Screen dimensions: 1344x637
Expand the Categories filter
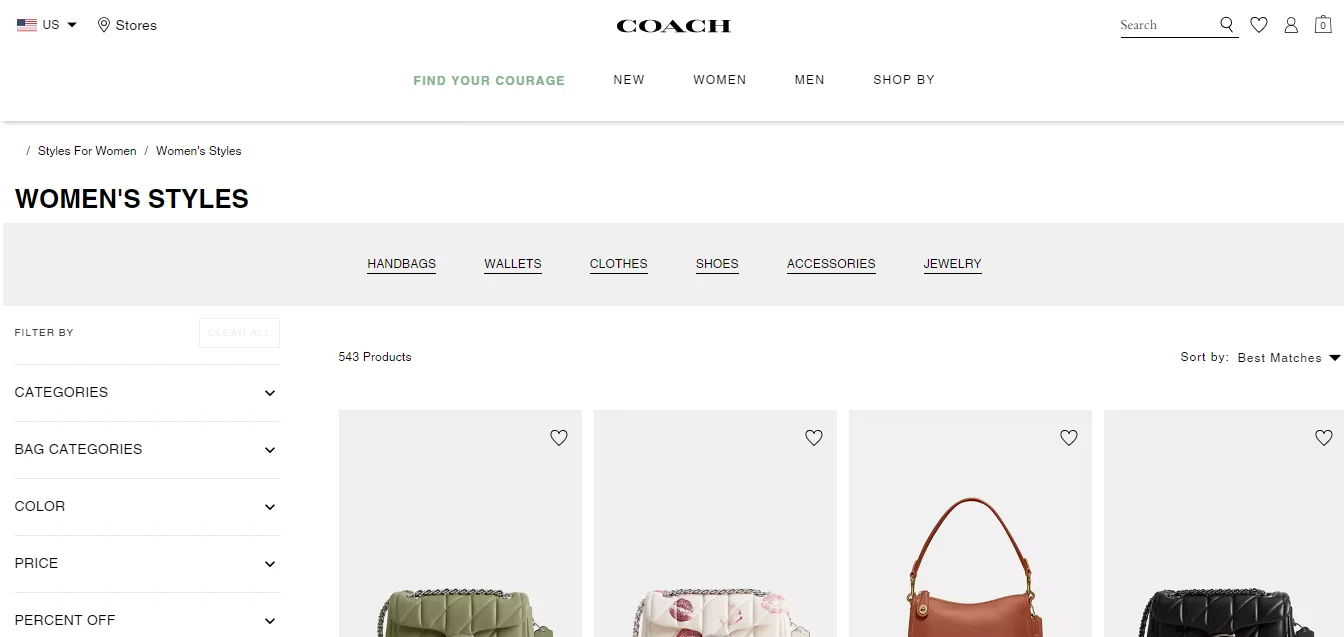pos(147,393)
